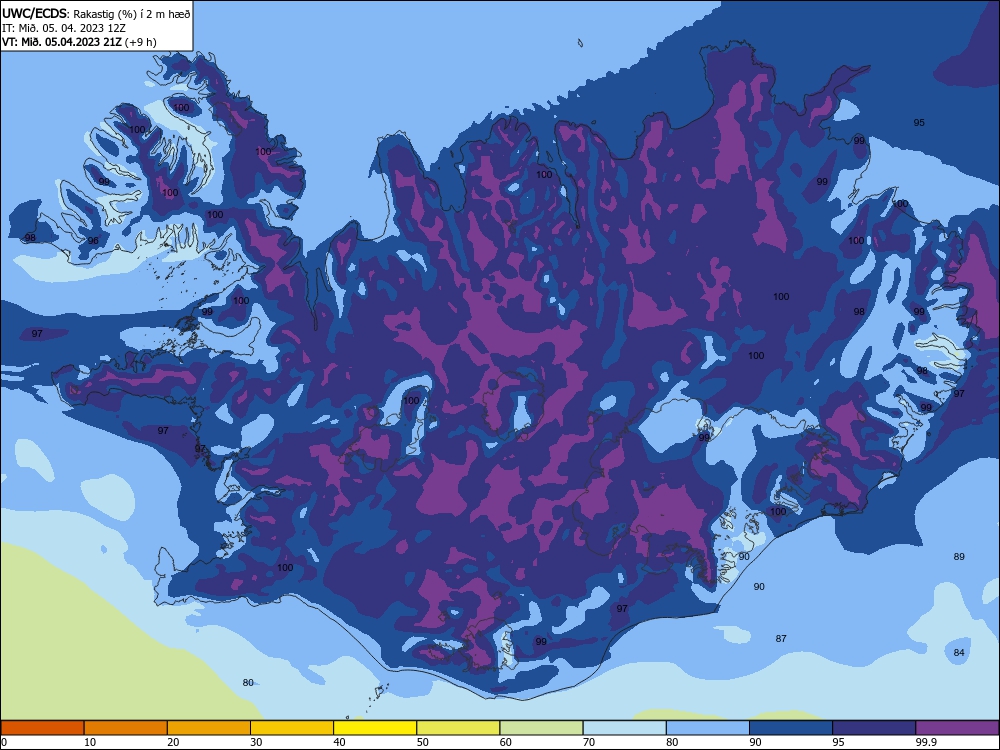Screen dimensions: 1000x750
Task: Click the legend tick label '30'
Action: [x=256, y=742]
